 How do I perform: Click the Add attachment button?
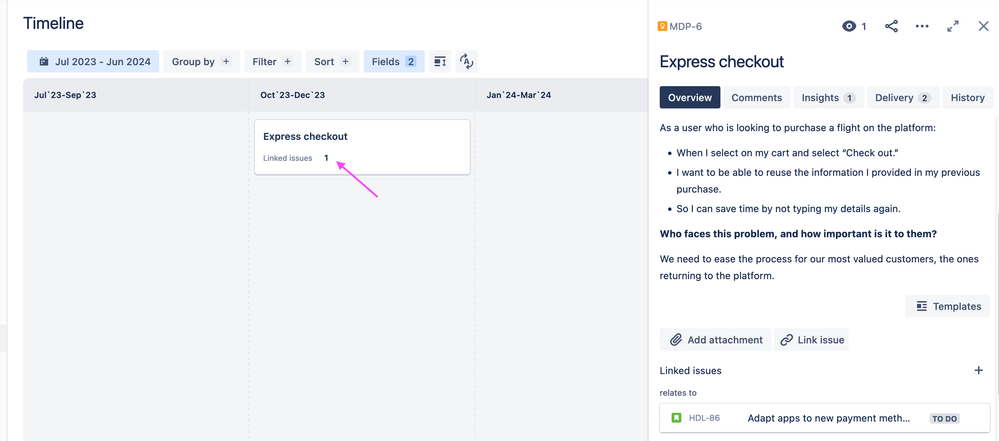tap(715, 340)
